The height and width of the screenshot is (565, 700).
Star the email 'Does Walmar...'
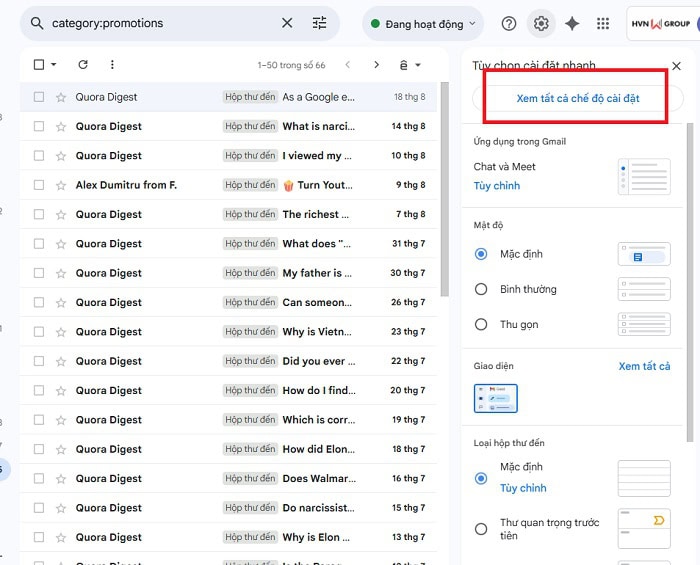coord(61,479)
